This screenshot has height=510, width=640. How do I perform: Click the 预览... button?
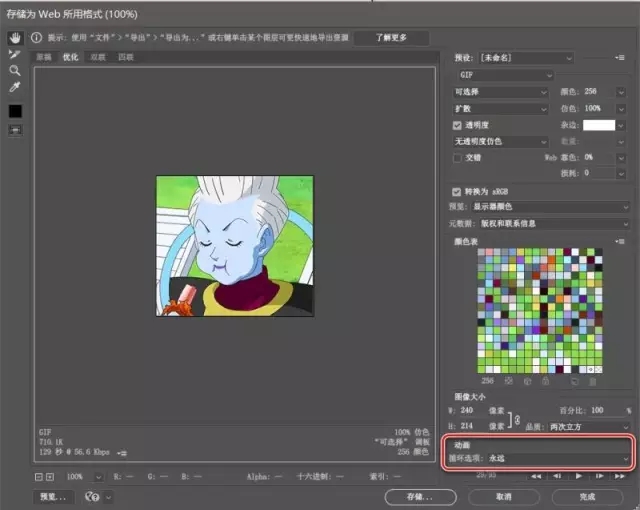(x=53, y=497)
